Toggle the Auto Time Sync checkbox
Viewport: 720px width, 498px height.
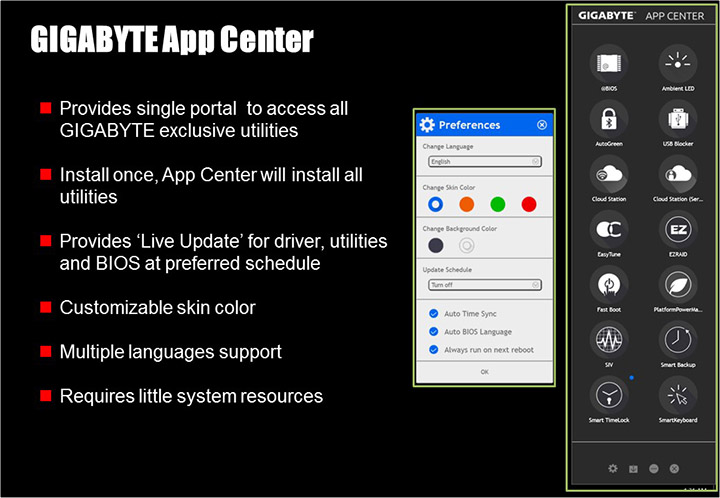tap(433, 313)
